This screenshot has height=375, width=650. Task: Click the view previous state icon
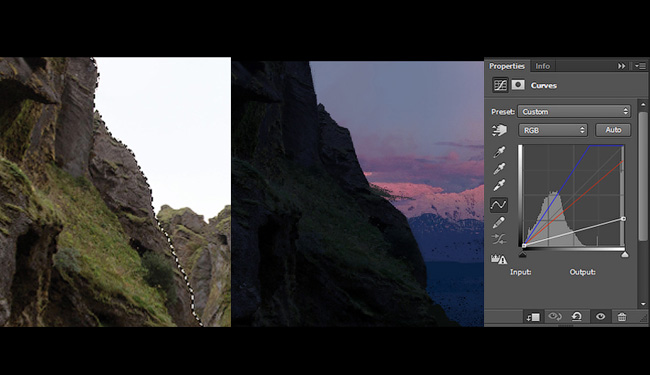point(555,317)
